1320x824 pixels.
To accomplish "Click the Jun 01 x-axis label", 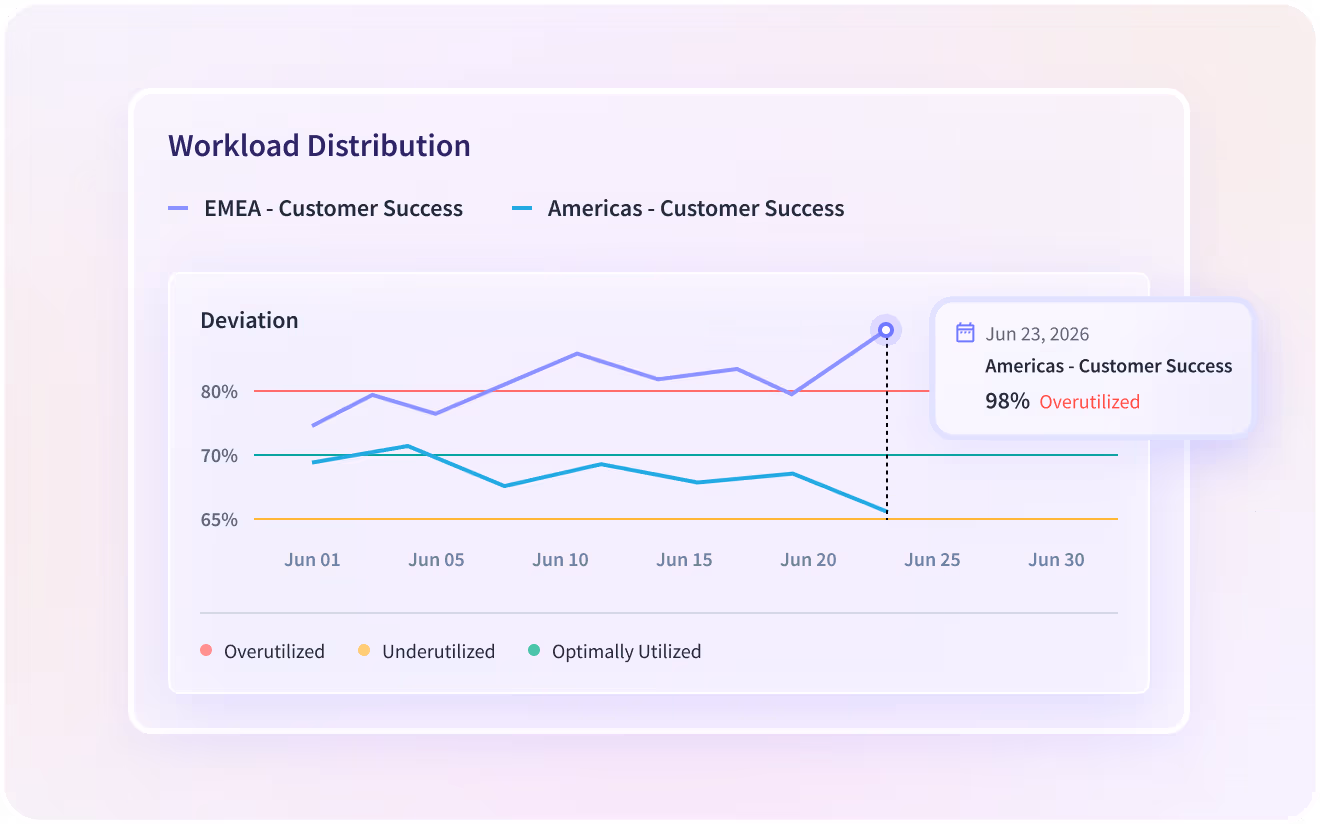I will pos(312,560).
